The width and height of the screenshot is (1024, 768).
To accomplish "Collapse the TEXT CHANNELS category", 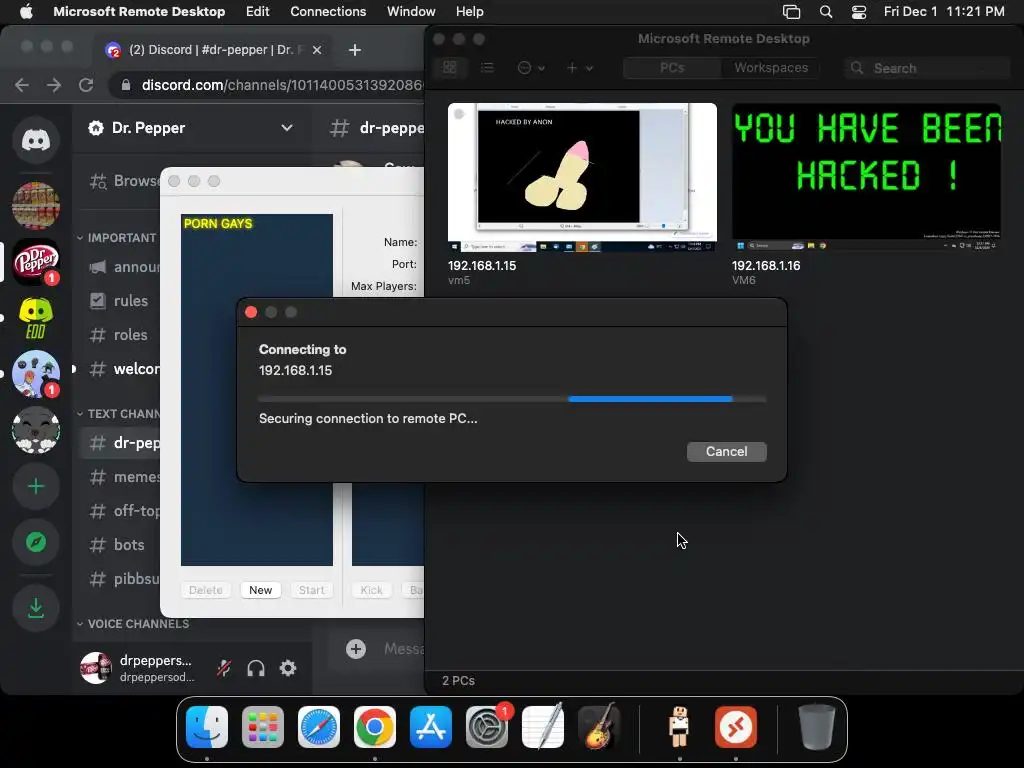I will [119, 413].
